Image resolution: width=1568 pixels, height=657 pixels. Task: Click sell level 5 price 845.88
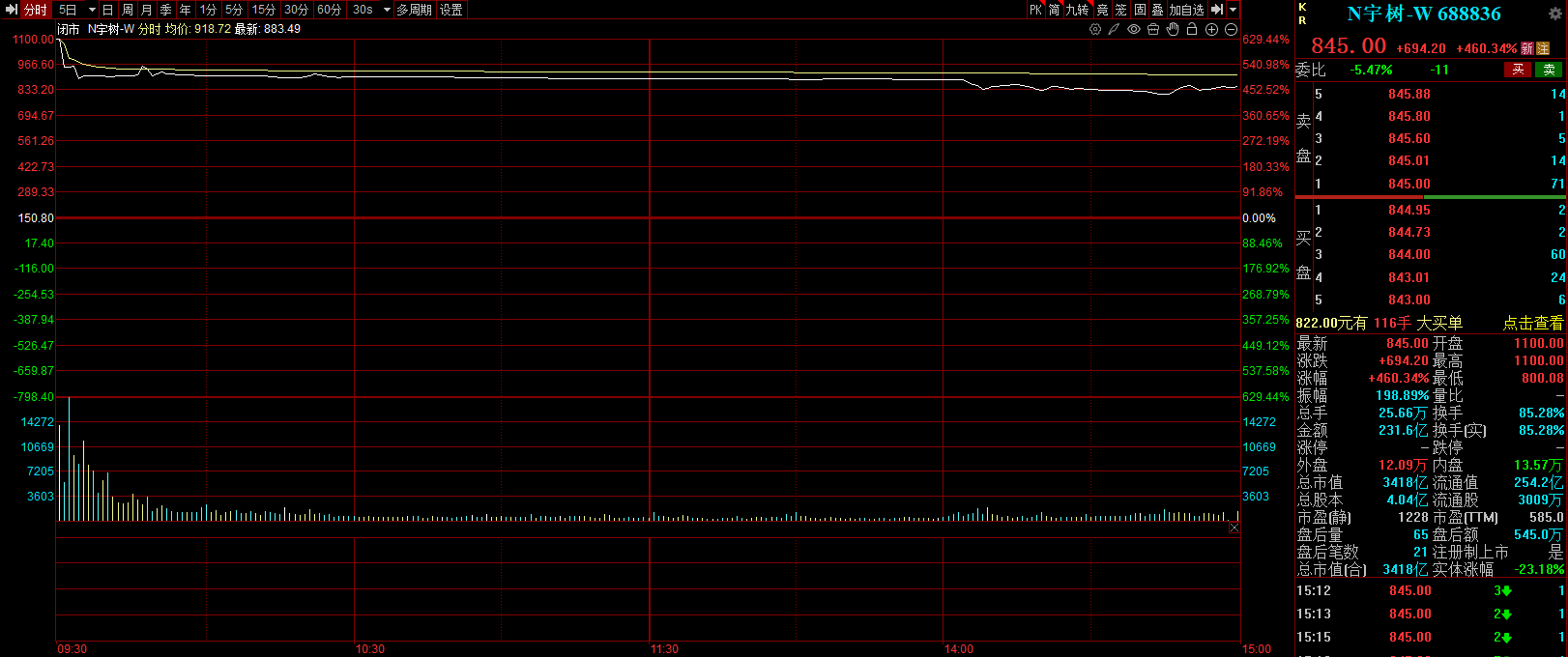click(x=1409, y=94)
